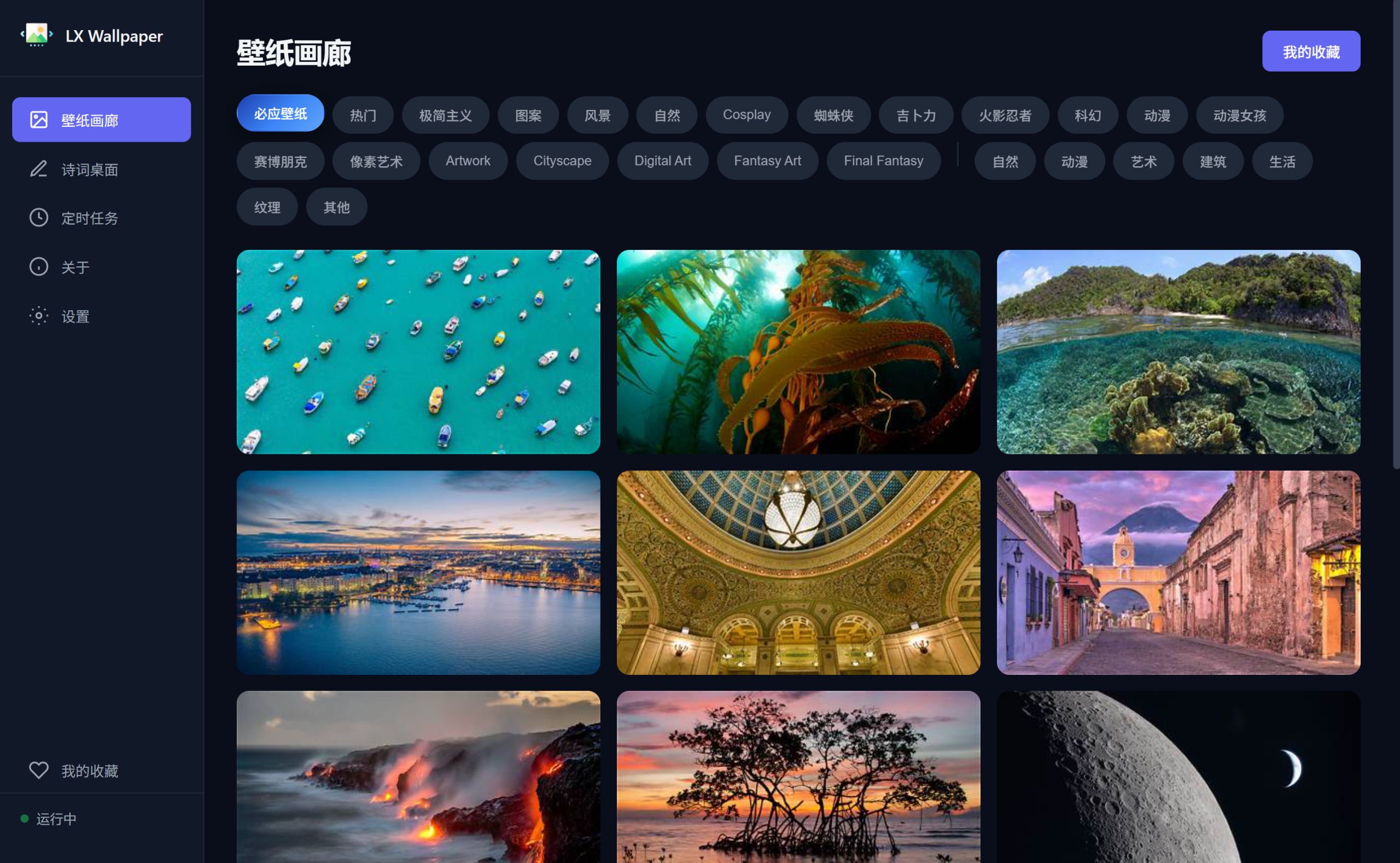Open the Cosplay category
Screen dimensions: 1400x863
click(x=746, y=115)
